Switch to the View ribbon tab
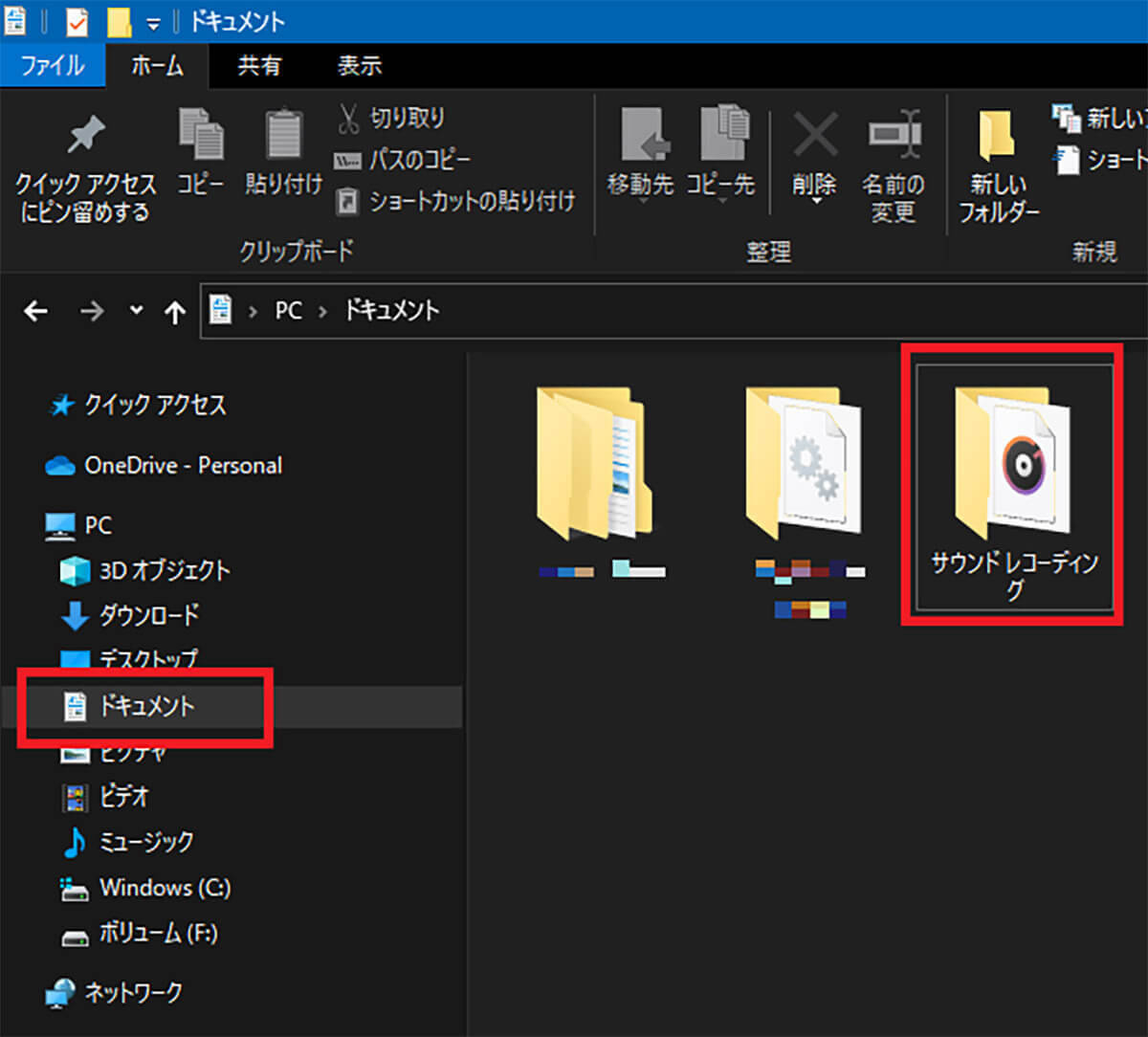 point(360,65)
